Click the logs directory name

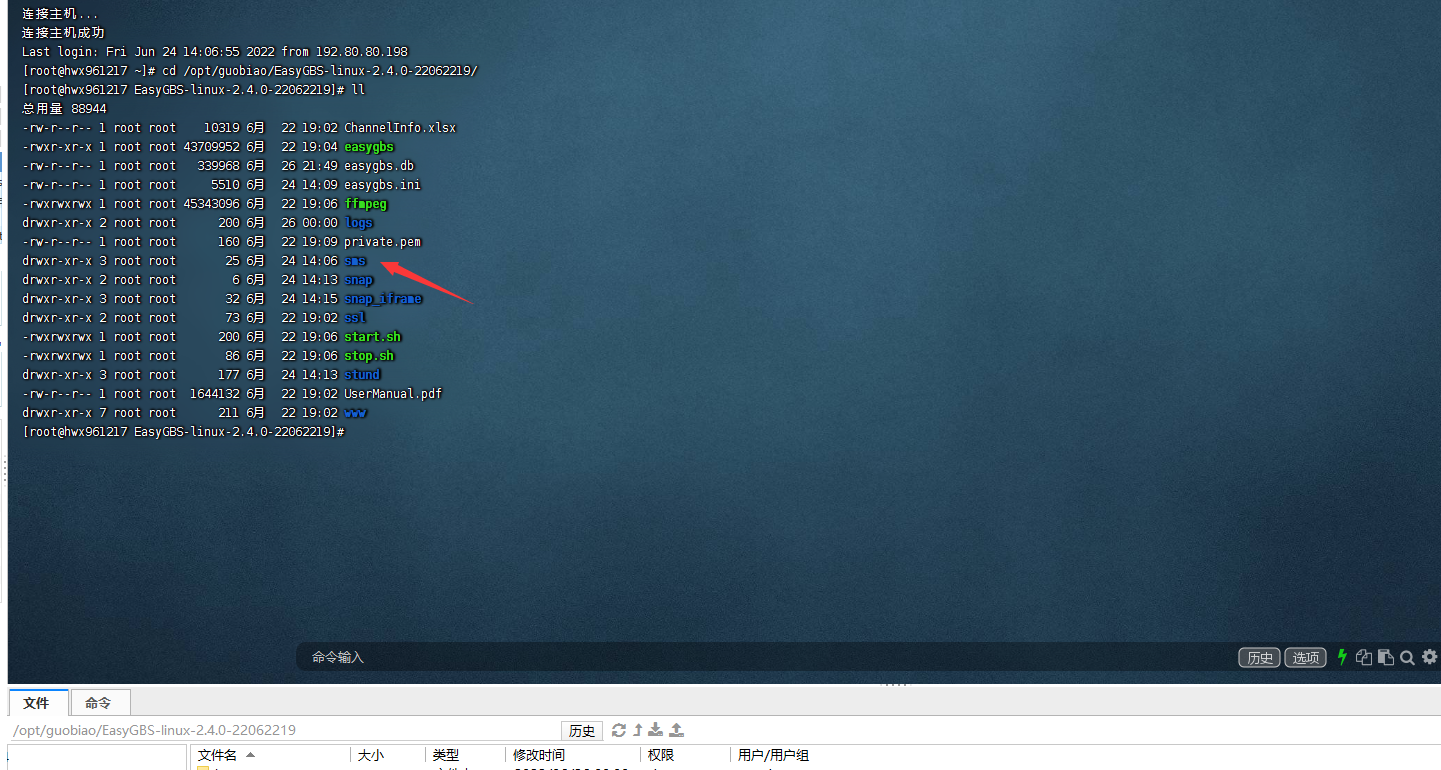pos(358,223)
